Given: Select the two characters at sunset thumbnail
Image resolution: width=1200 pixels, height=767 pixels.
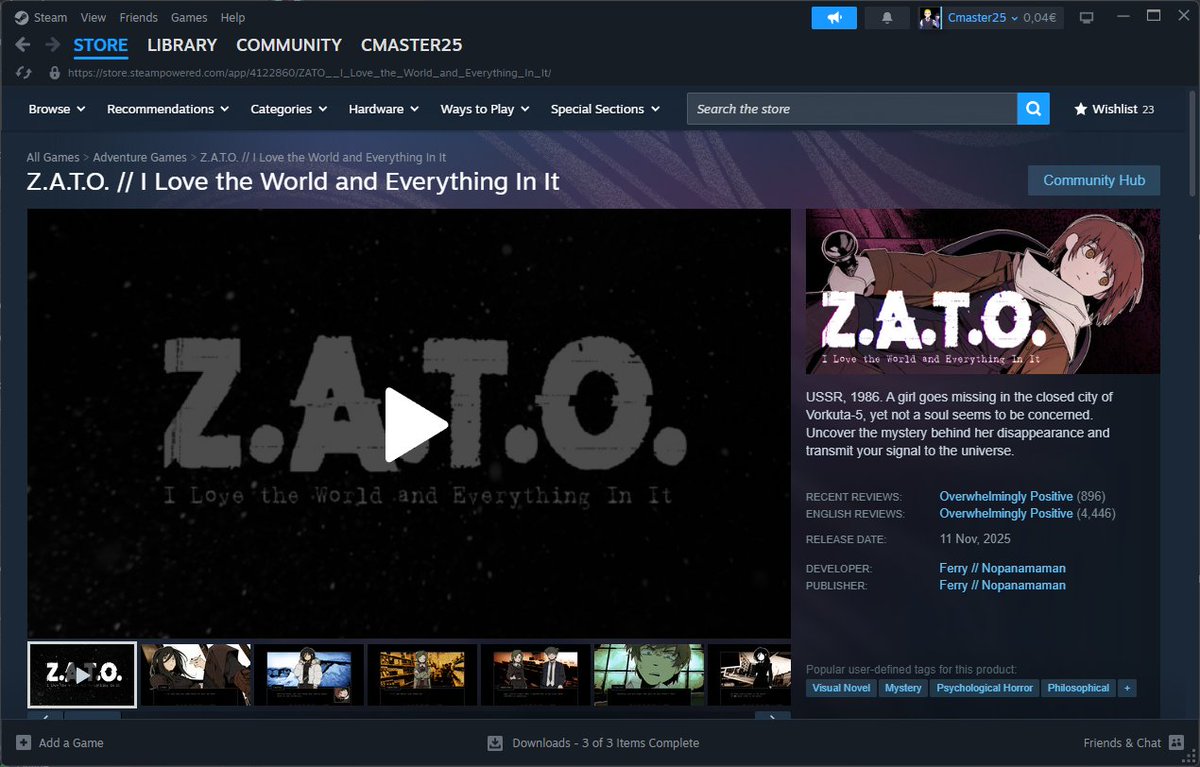Looking at the screenshot, I should pos(535,674).
